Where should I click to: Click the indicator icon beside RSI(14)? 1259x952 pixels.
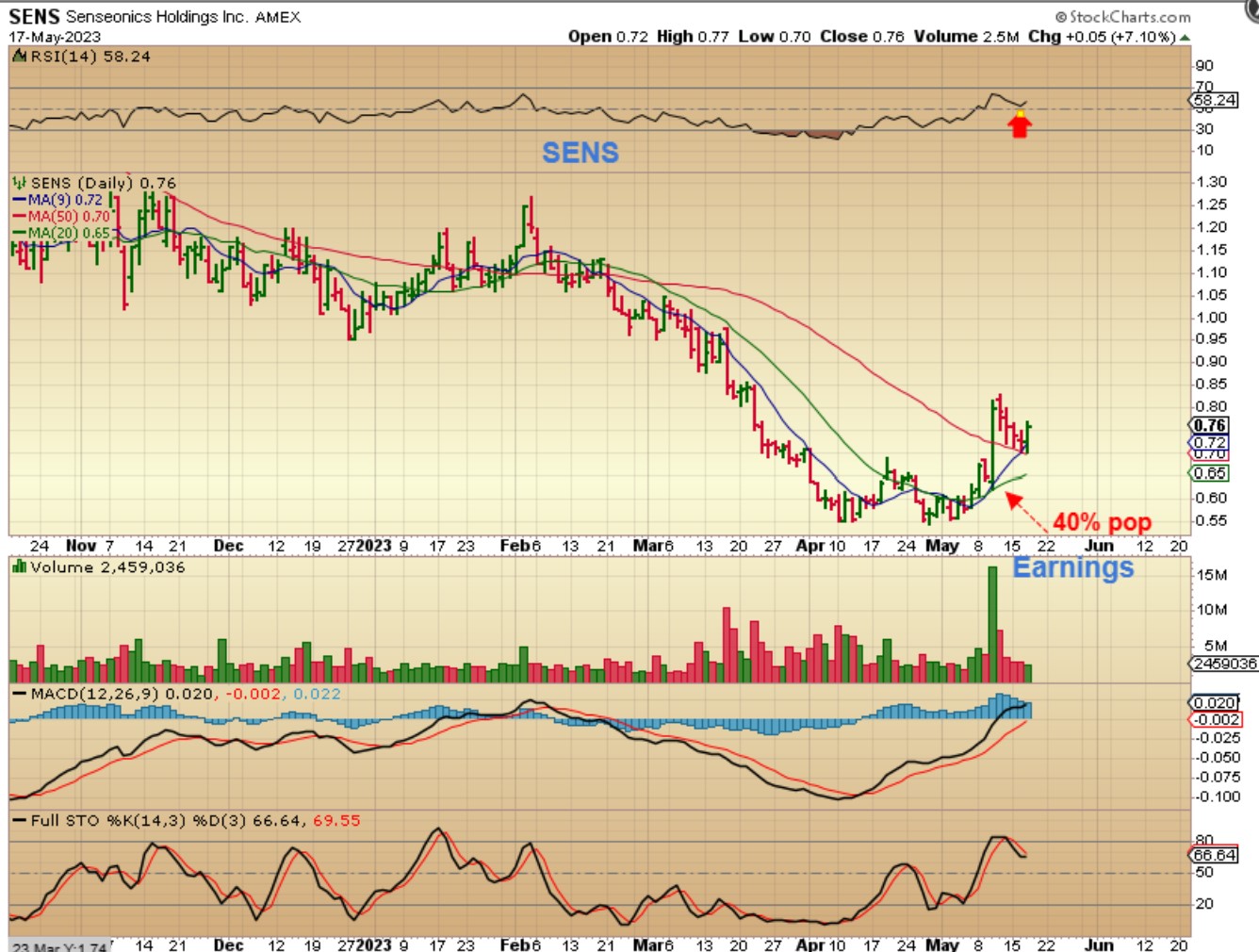pyautogui.click(x=19, y=57)
